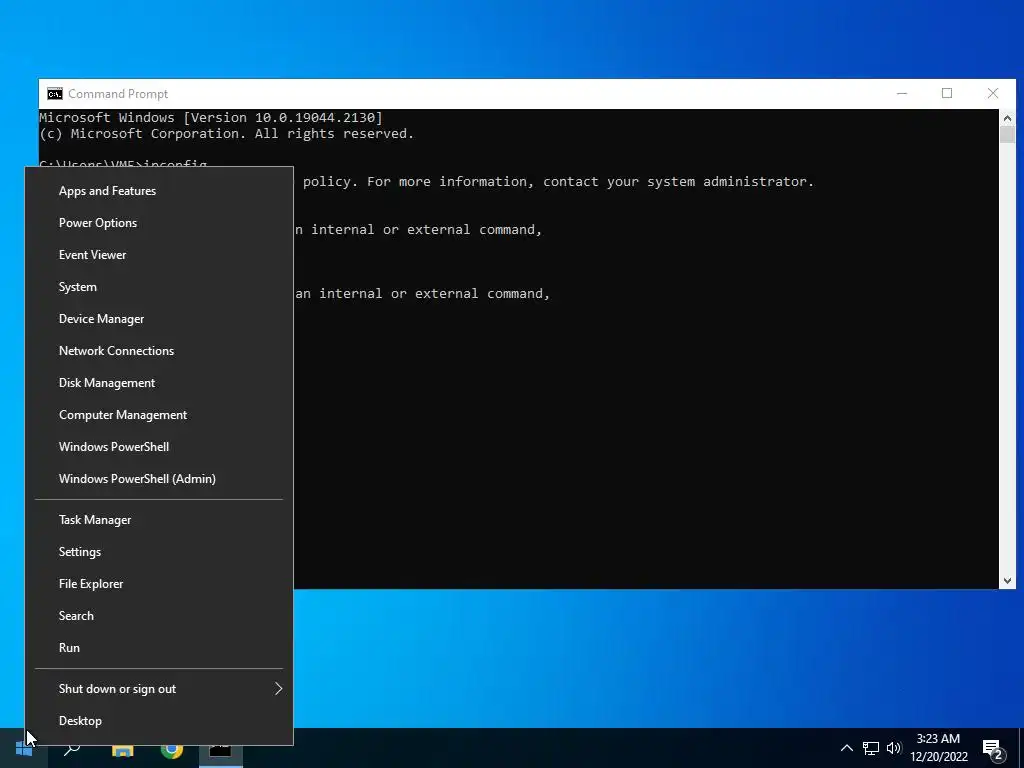The width and height of the screenshot is (1024, 768).
Task: Click the "(c) Microsoft Corporation. All rights reserved." line
Action: tap(227, 134)
